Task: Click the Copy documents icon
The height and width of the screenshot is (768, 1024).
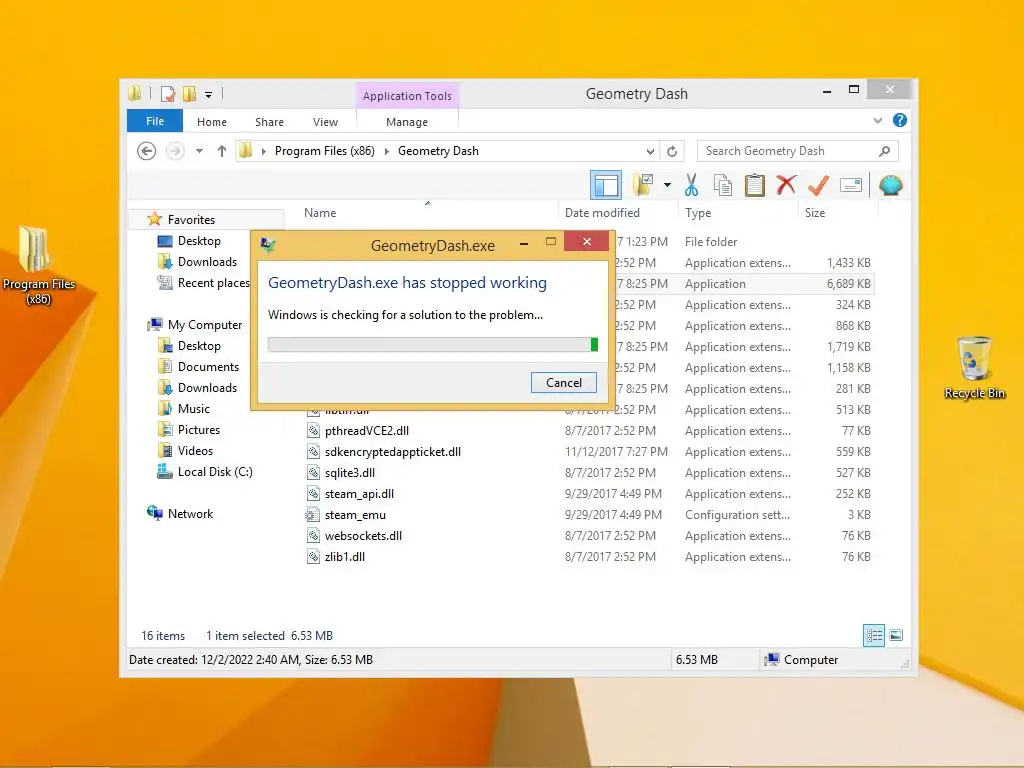Action: coord(723,185)
